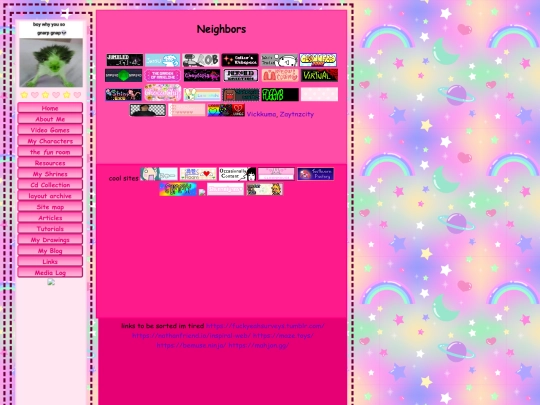The image size is (540, 405).
Task: Open the gray badge with white cartoon face
Action: (279, 60)
